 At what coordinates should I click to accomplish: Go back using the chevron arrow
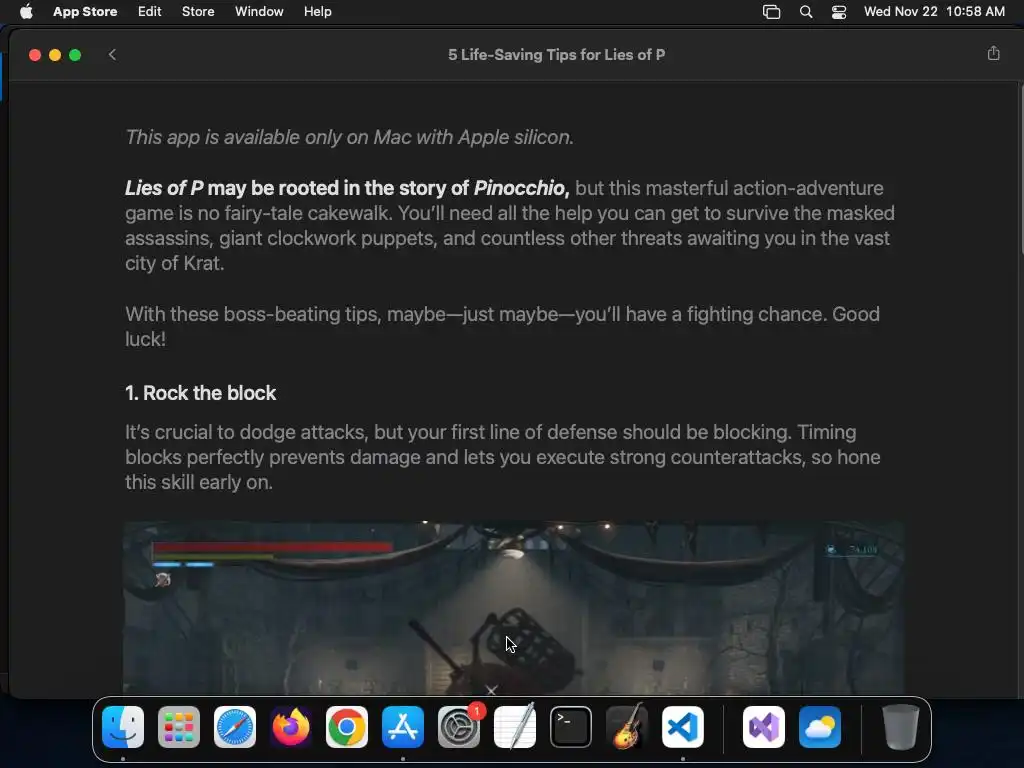[x=112, y=55]
